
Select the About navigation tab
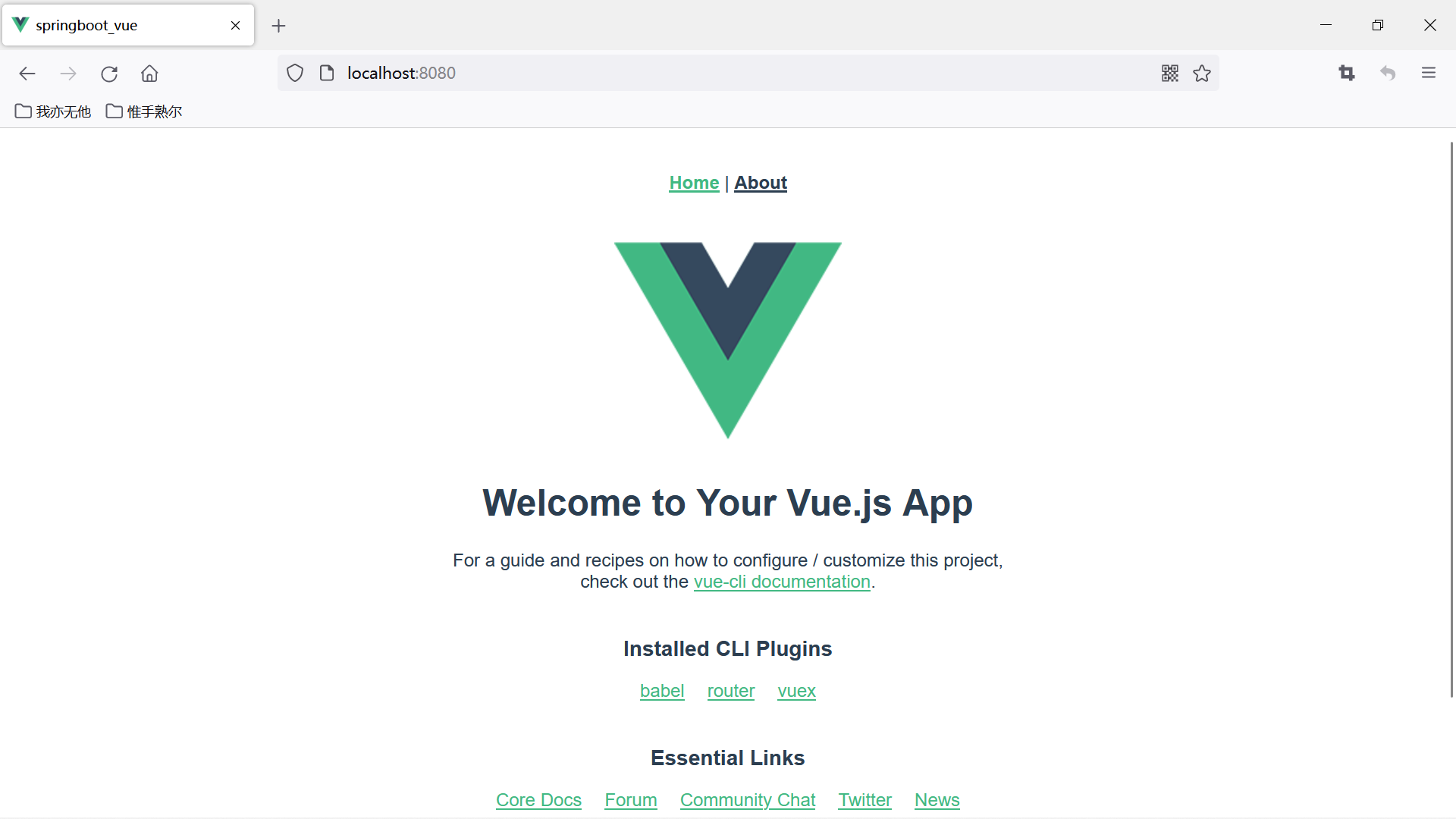(760, 182)
